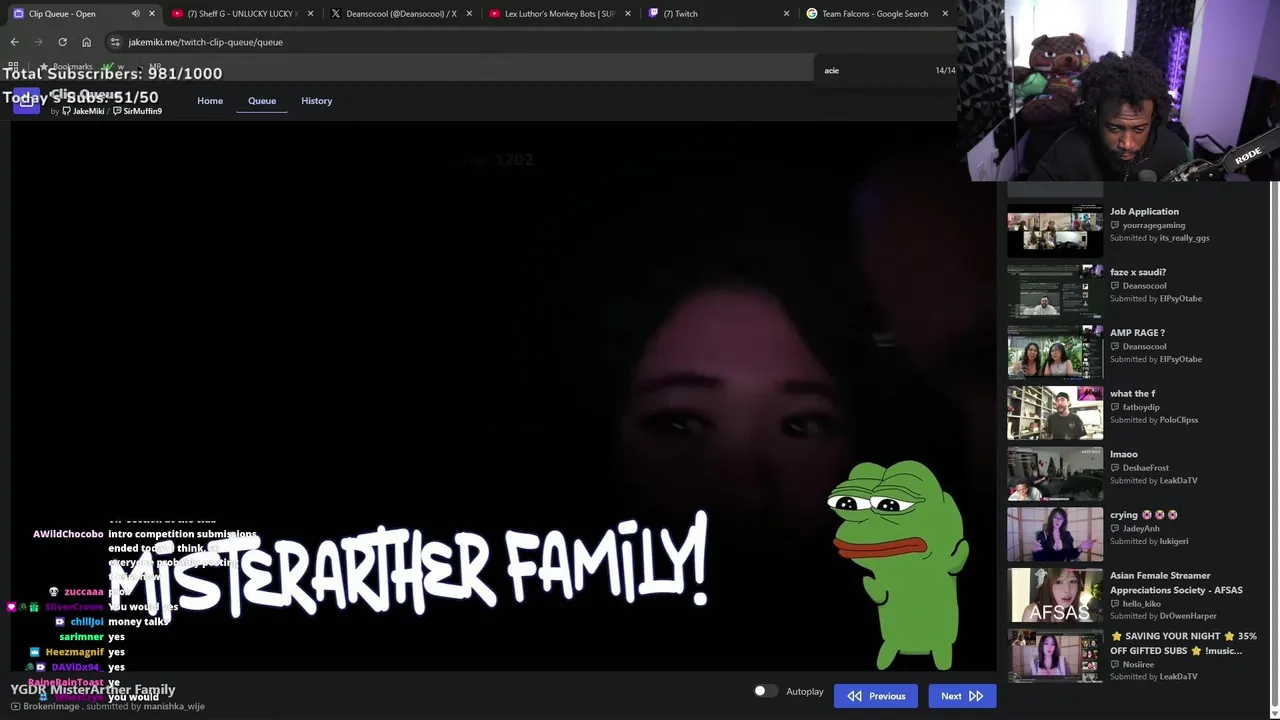
Task: Close the Lex Luthor's Monkey Bots tab
Action: click(628, 14)
